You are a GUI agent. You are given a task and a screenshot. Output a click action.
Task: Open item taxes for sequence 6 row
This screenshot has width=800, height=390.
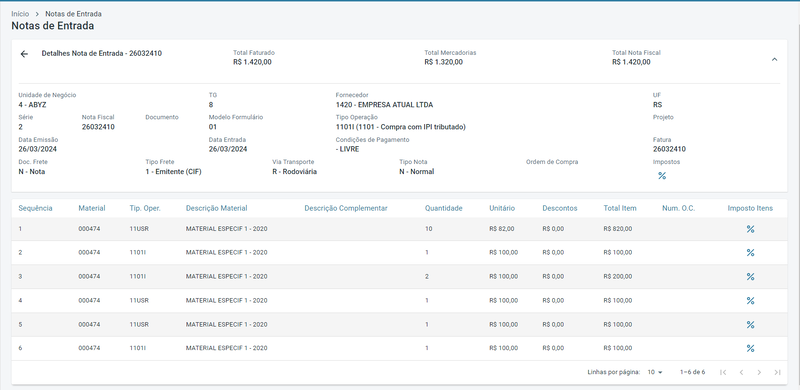750,348
